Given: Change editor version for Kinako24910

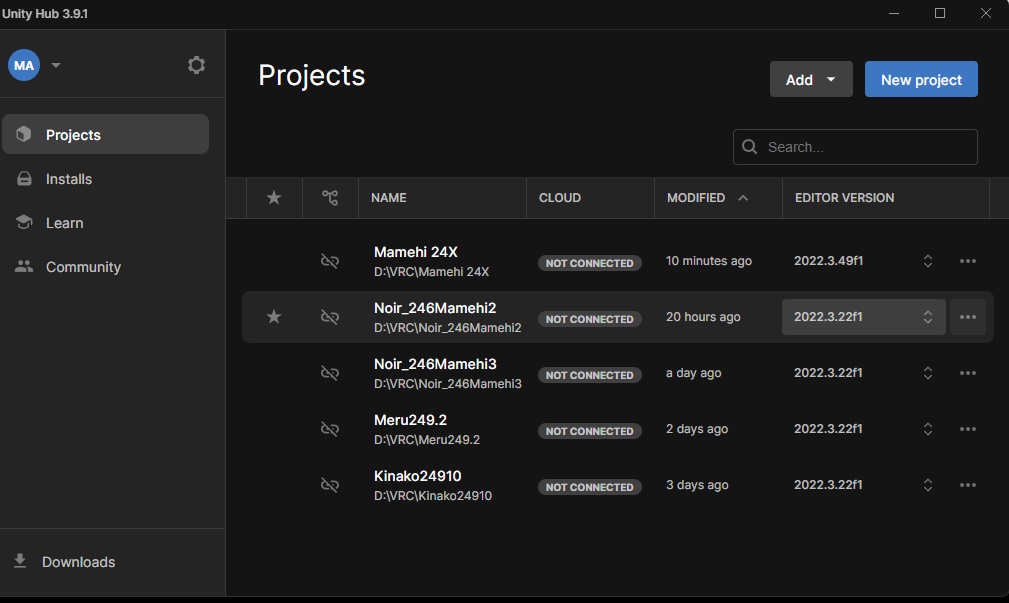Looking at the screenshot, I should [864, 485].
